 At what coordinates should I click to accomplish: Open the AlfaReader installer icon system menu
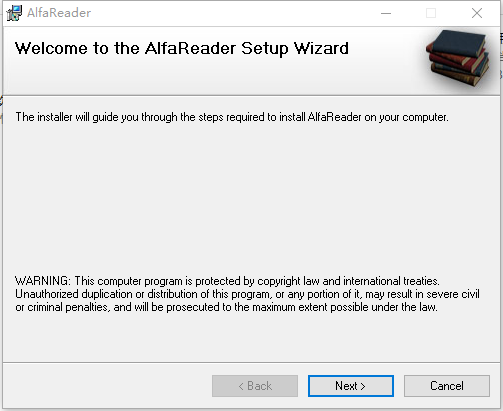14,13
